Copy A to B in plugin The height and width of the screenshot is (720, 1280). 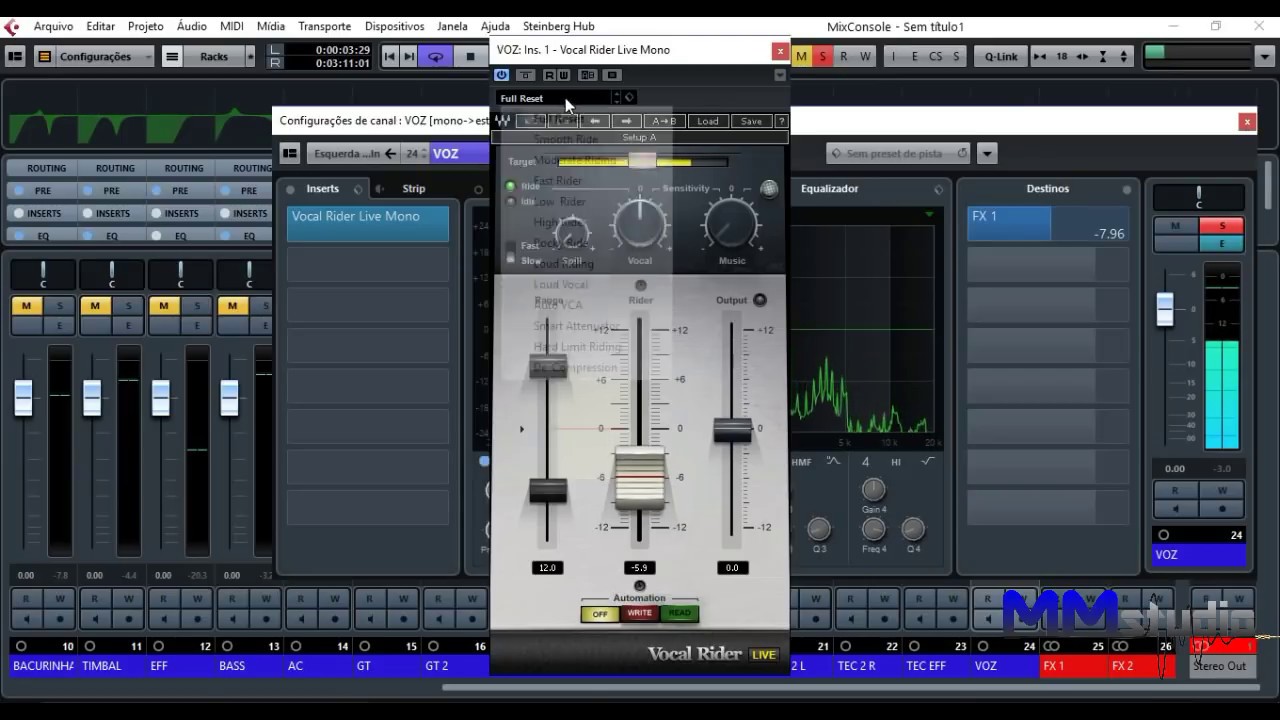pyautogui.click(x=664, y=121)
